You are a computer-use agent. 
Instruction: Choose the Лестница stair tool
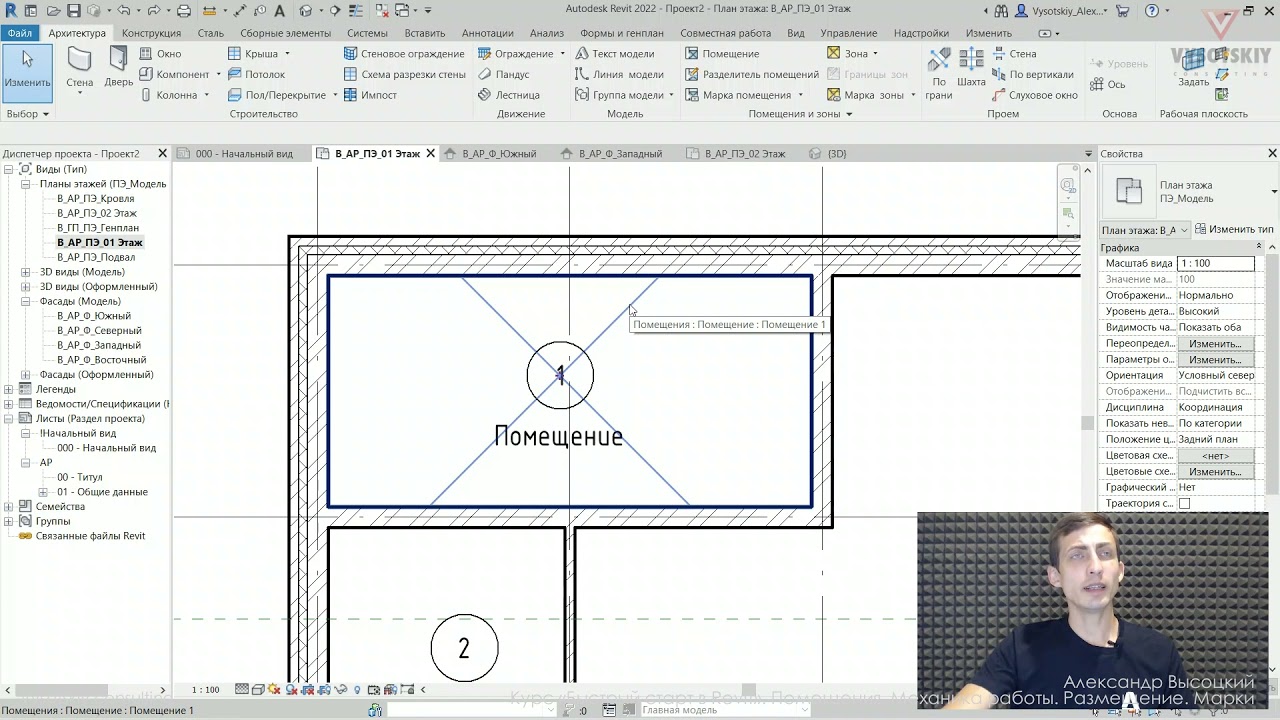tap(508, 95)
